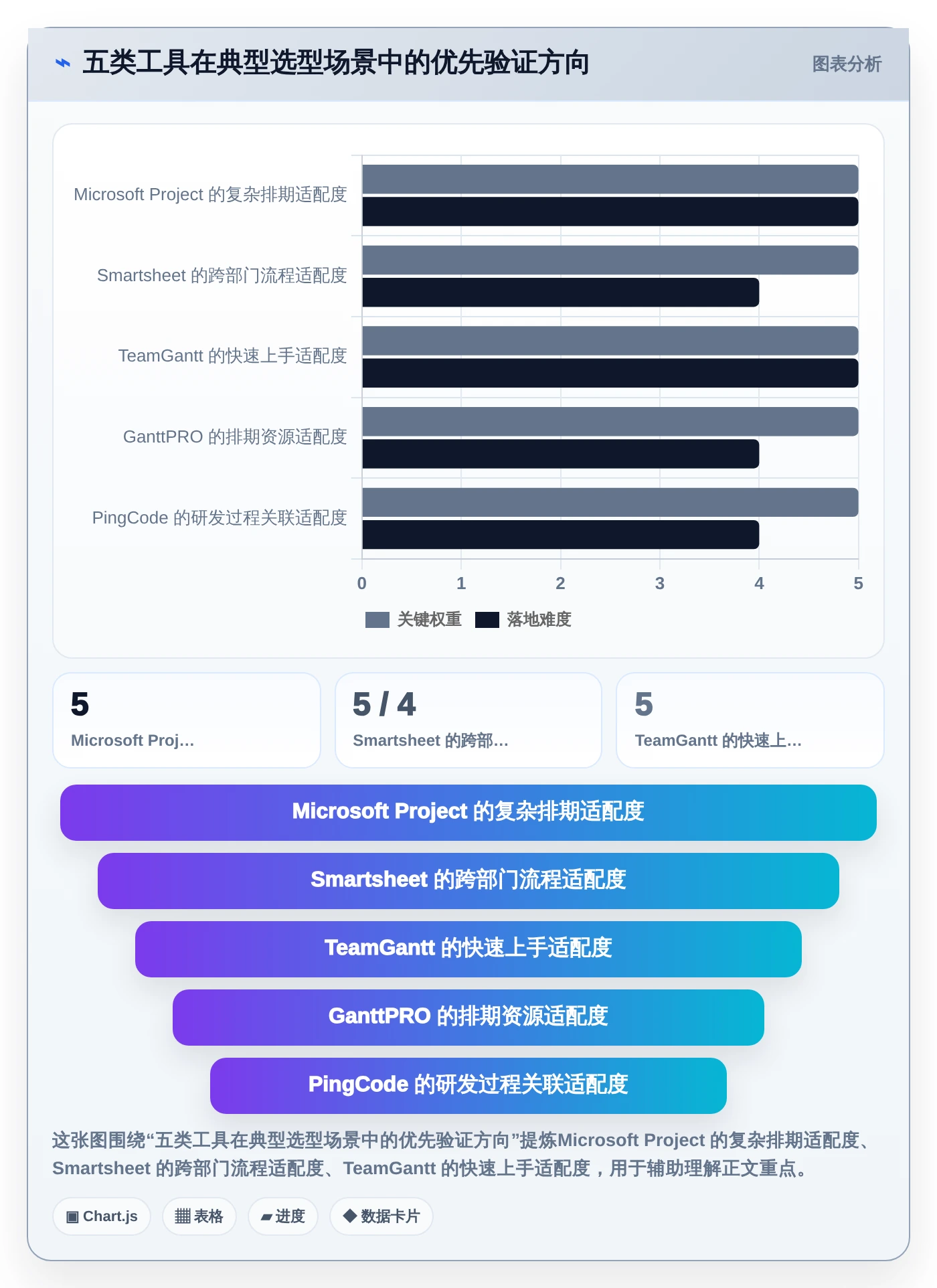This screenshot has width=937, height=1288.
Task: Click Smartsheet dark 落地难度 chart bar
Action: point(561,293)
